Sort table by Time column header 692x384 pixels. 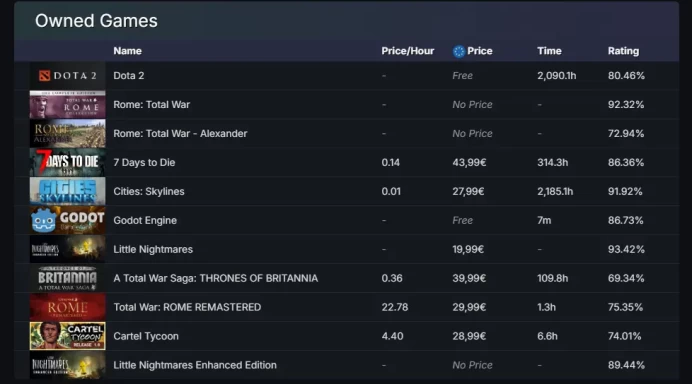pyautogui.click(x=549, y=51)
